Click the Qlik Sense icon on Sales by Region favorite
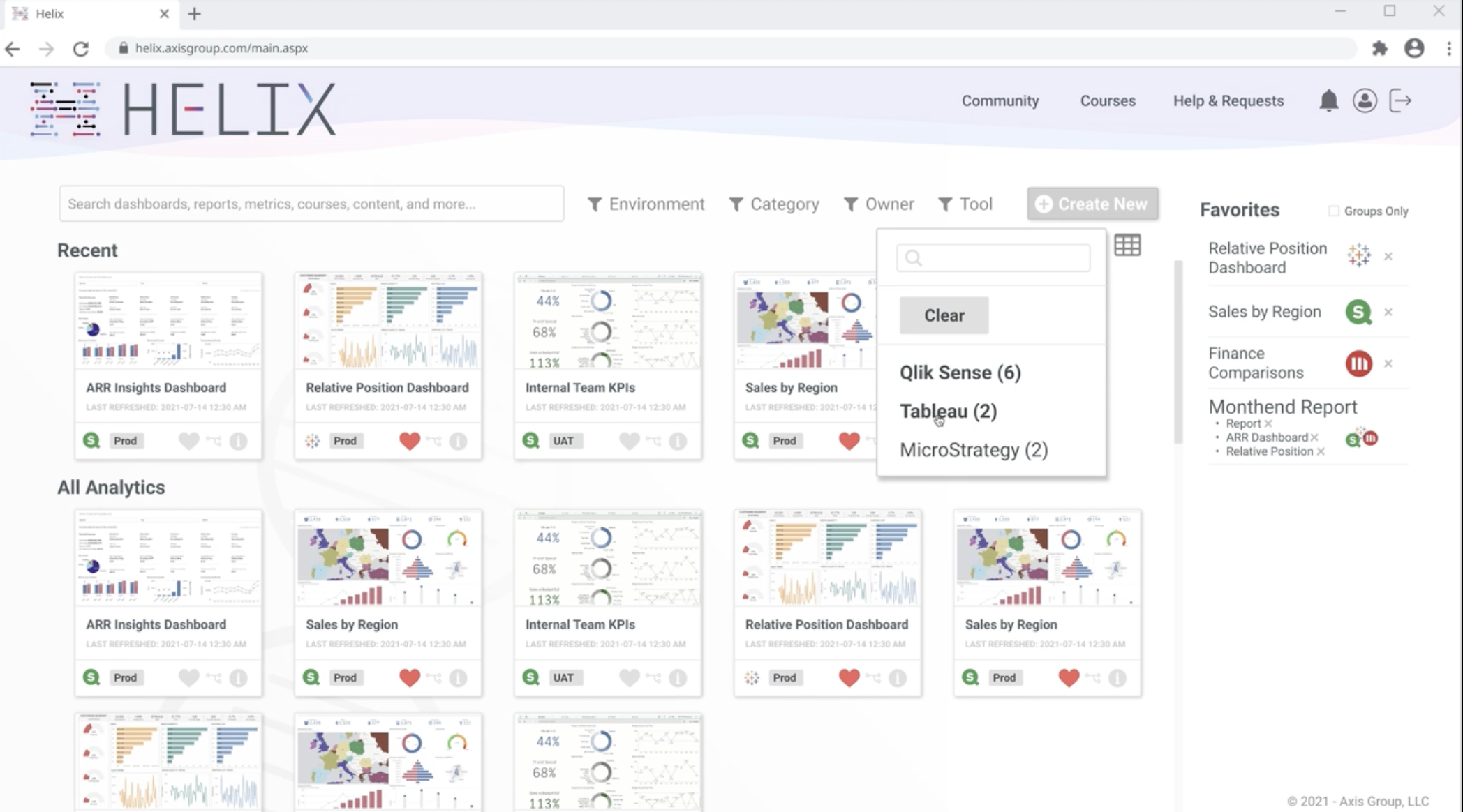 tap(1357, 312)
